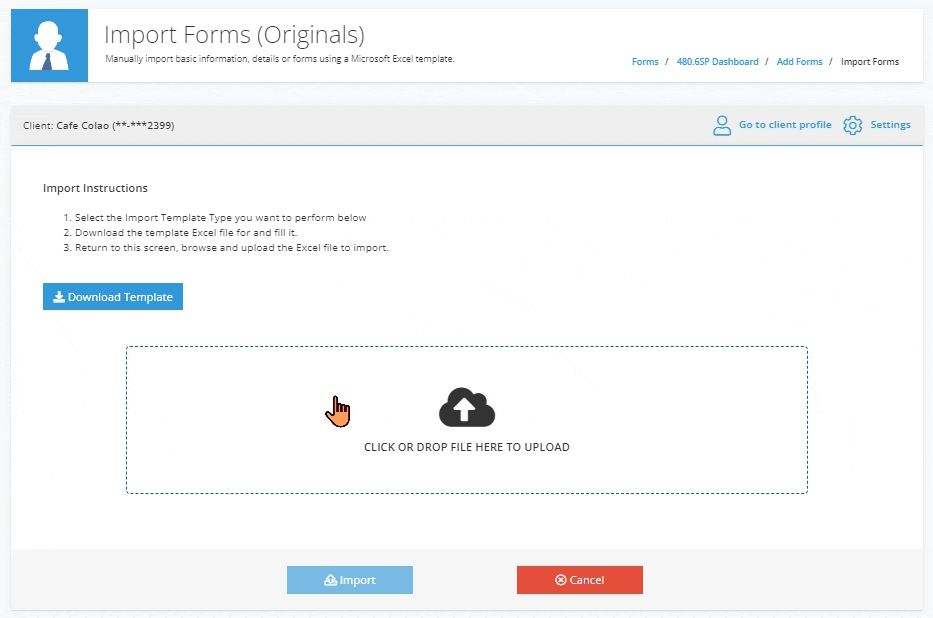Click the Import button
Image resolution: width=933 pixels, height=618 pixels.
[350, 580]
